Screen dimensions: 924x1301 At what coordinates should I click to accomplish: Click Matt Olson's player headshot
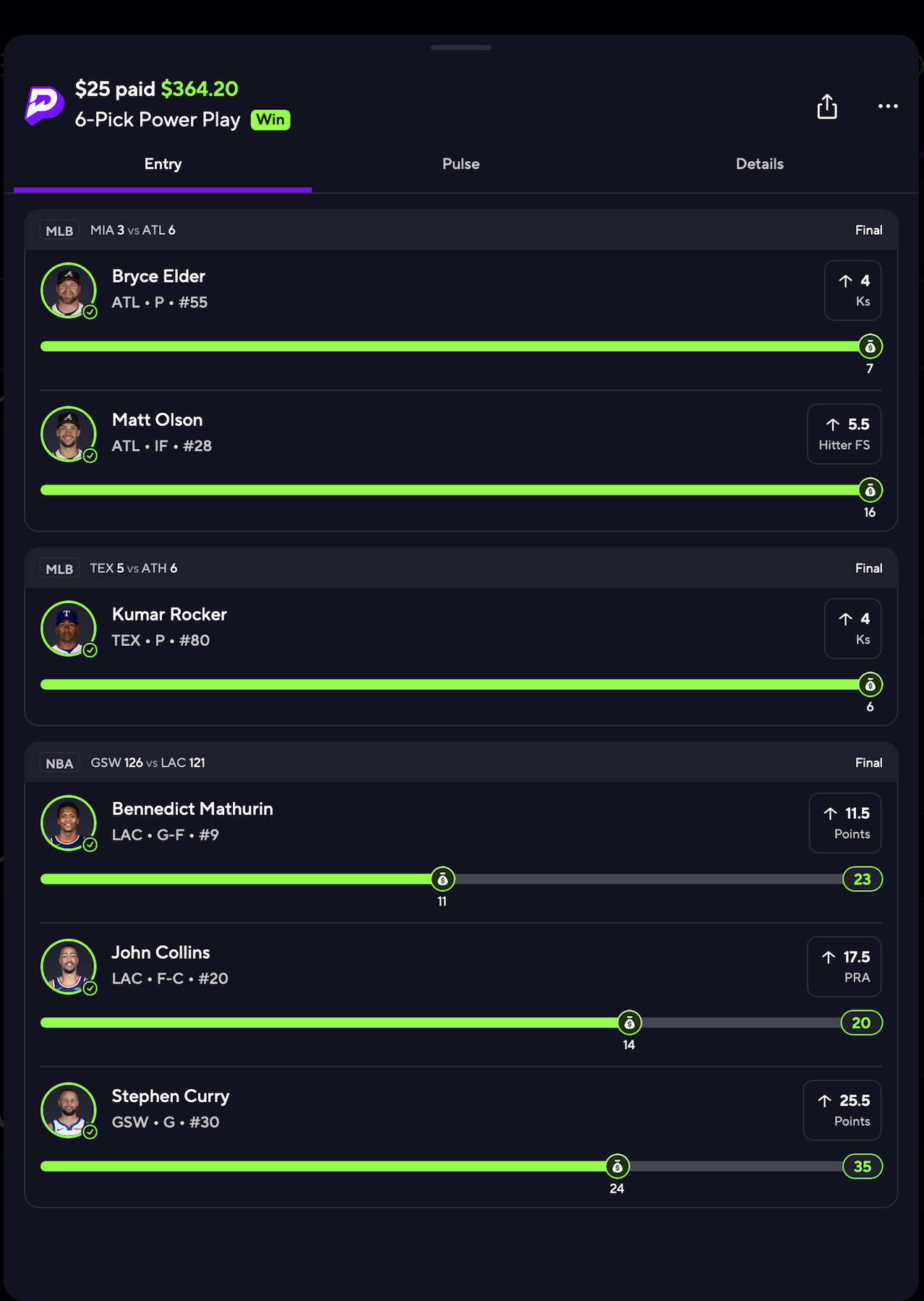click(69, 434)
